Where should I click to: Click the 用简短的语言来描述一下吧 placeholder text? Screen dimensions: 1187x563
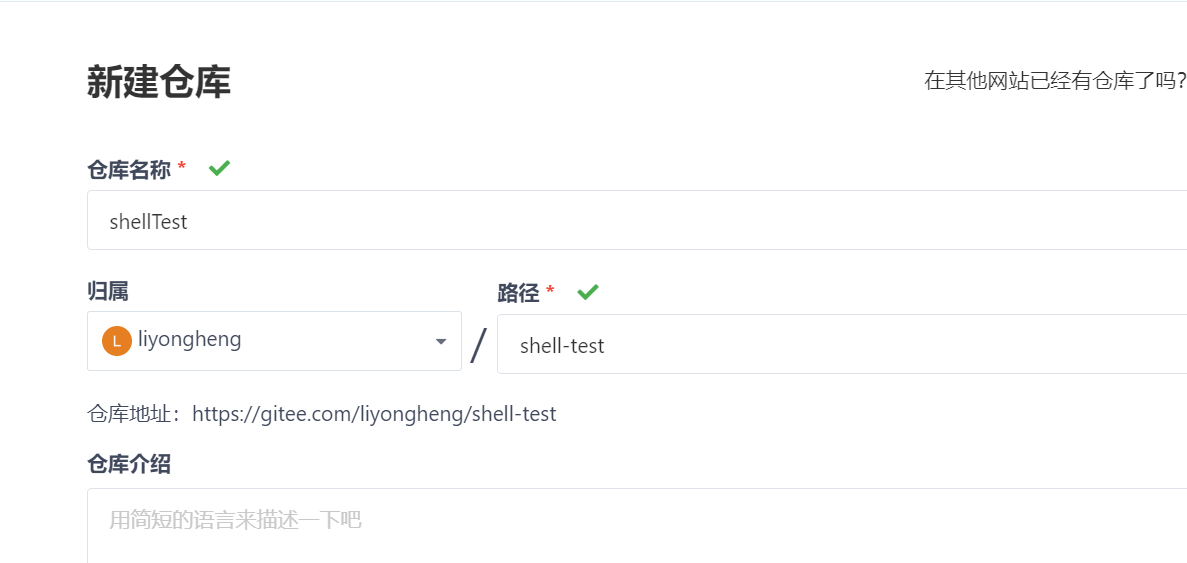(235, 520)
